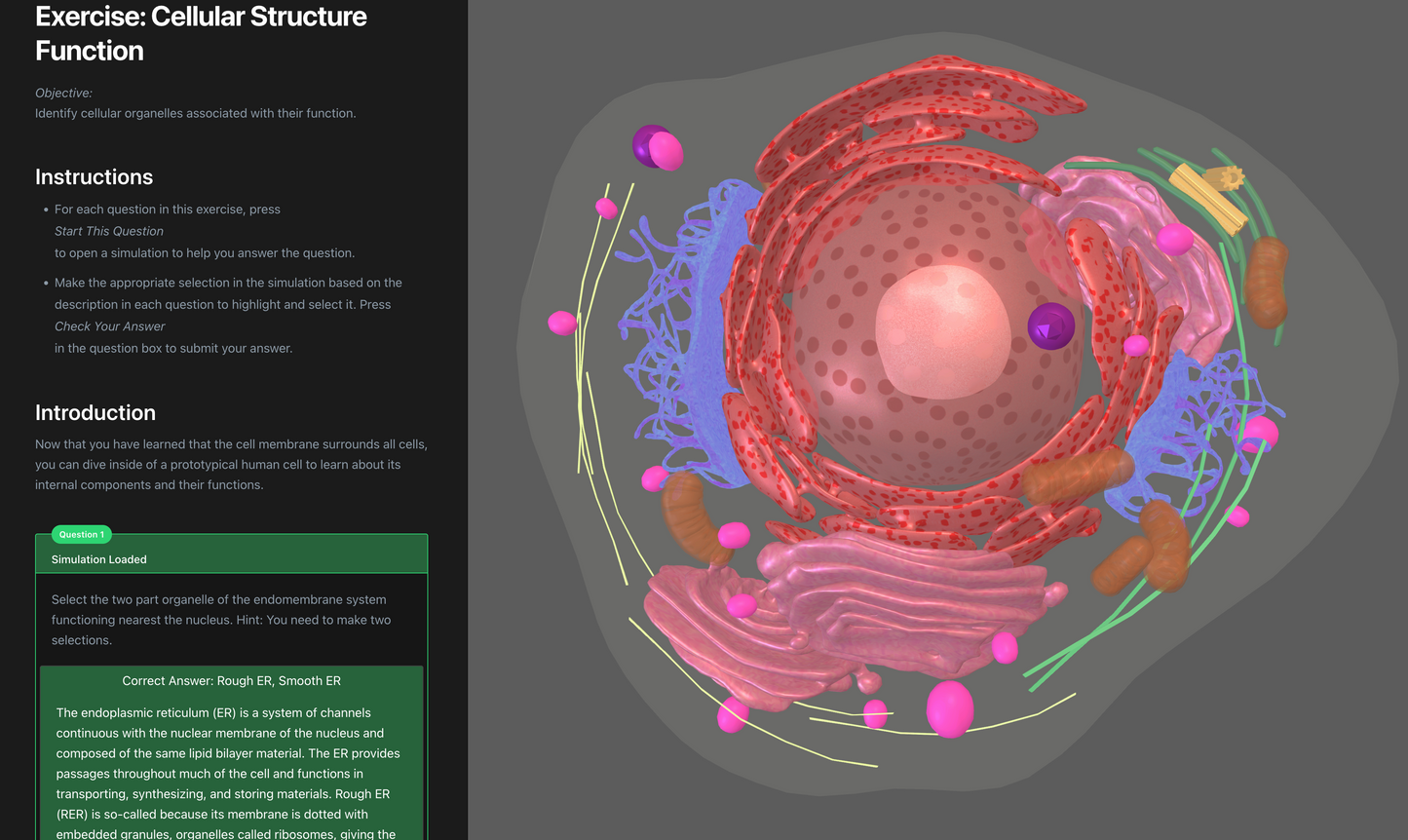The image size is (1408, 840).
Task: Click the Start This Question link text
Action: pyautogui.click(x=108, y=231)
